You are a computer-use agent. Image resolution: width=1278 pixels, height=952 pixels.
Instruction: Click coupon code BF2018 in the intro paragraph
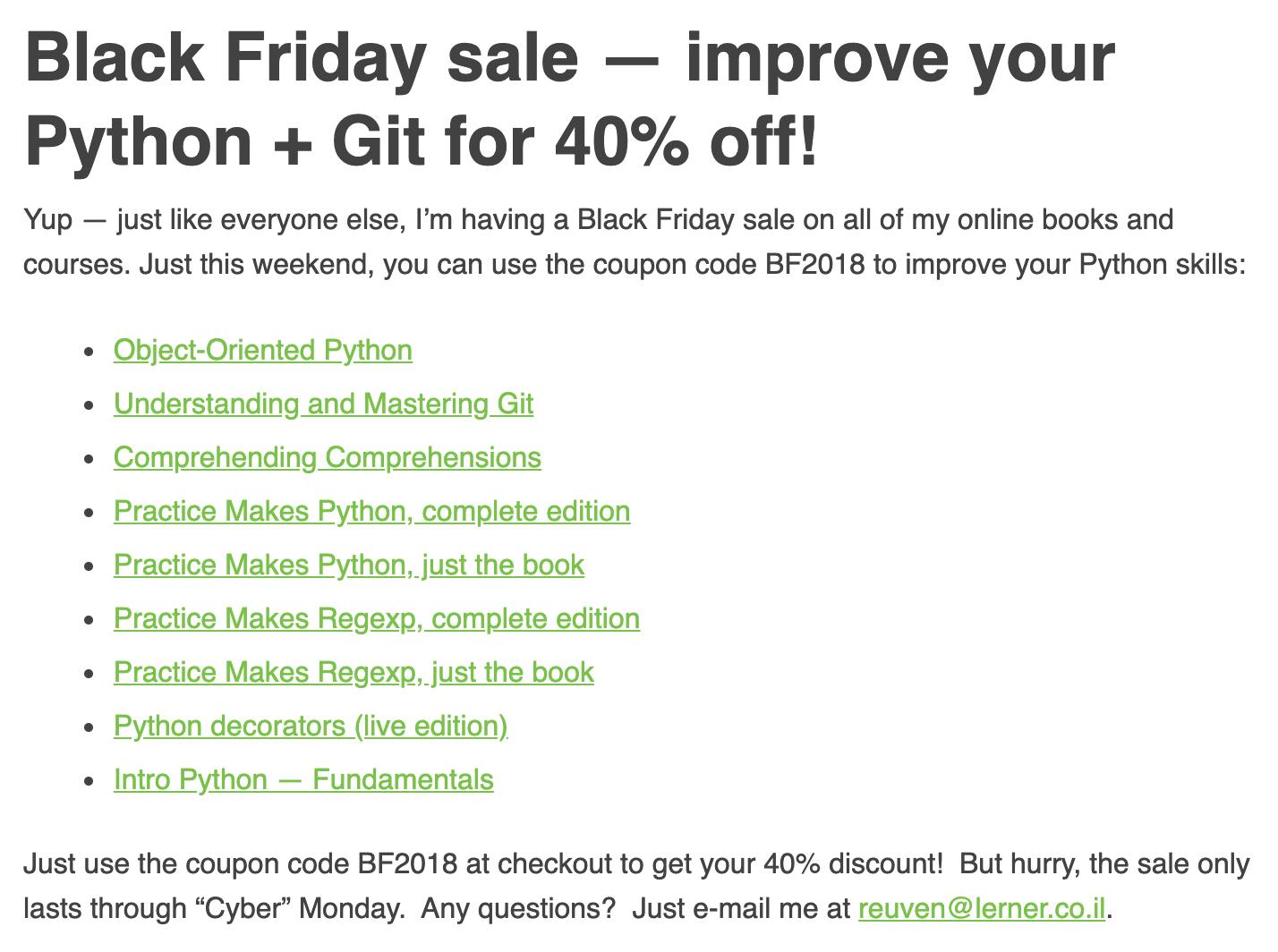pos(815,265)
